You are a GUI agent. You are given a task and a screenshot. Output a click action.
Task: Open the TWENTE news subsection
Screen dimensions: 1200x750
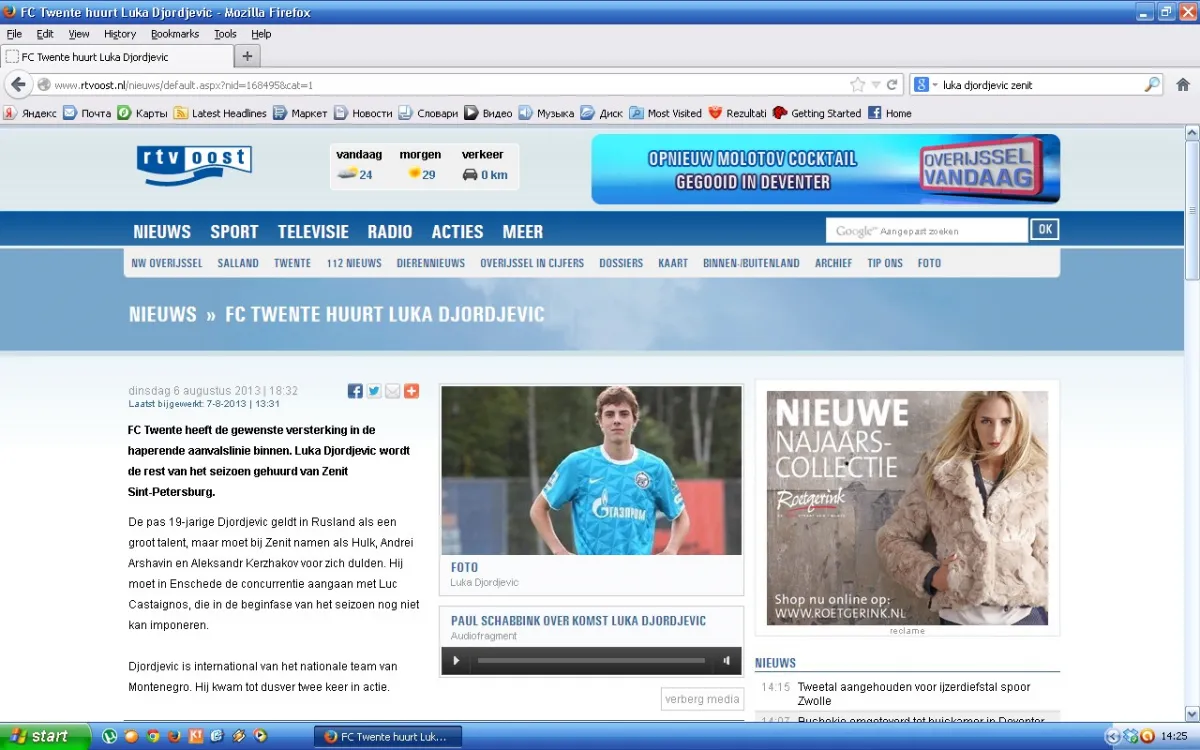[292, 263]
